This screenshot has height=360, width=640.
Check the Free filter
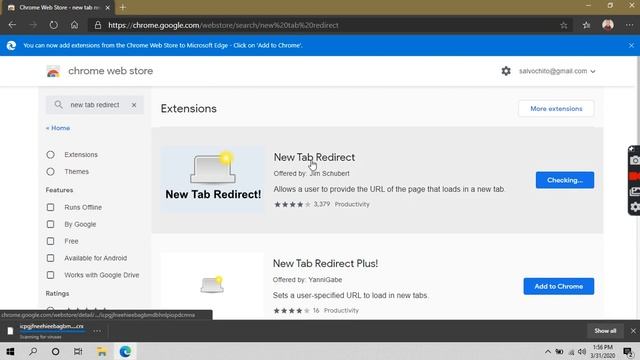click(50, 241)
